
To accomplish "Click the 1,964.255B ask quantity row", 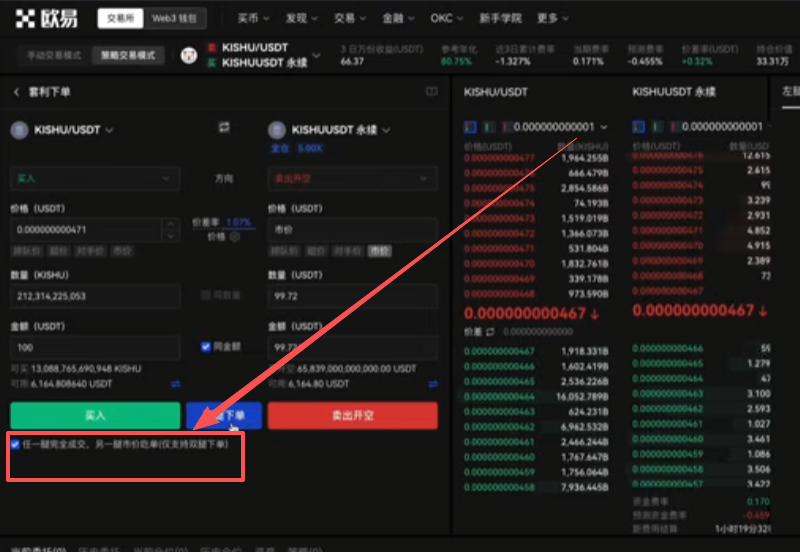I will point(536,158).
